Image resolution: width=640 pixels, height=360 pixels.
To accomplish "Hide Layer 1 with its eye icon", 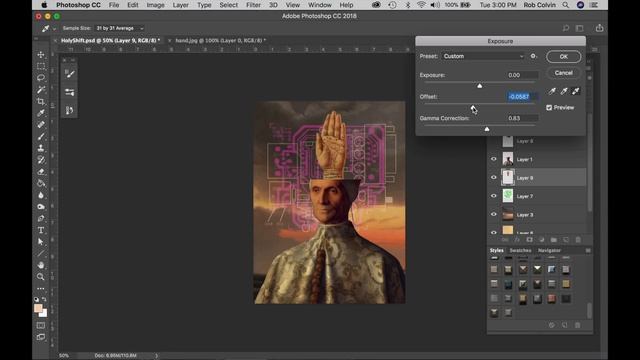I will click(x=493, y=159).
